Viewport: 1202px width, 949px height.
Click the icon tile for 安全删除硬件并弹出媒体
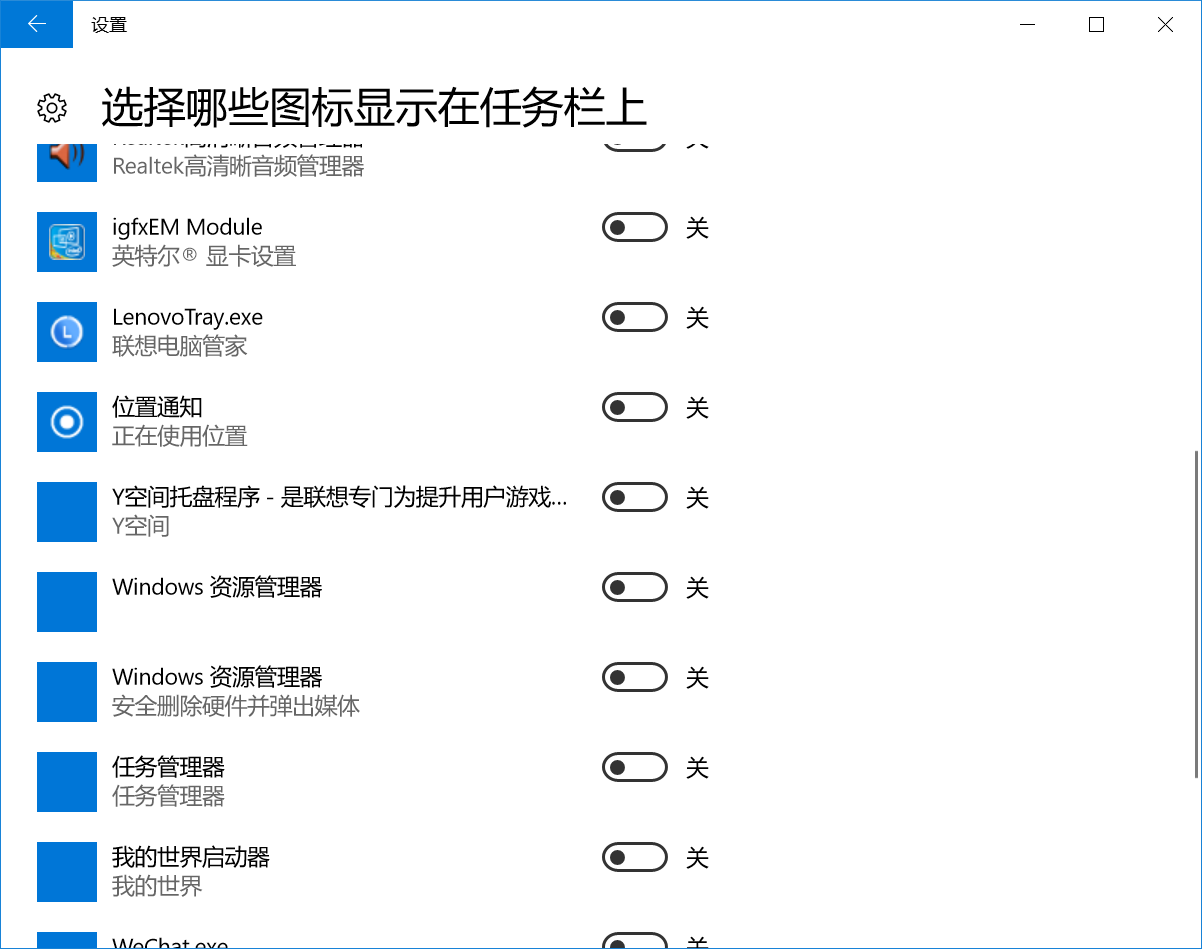tap(67, 692)
